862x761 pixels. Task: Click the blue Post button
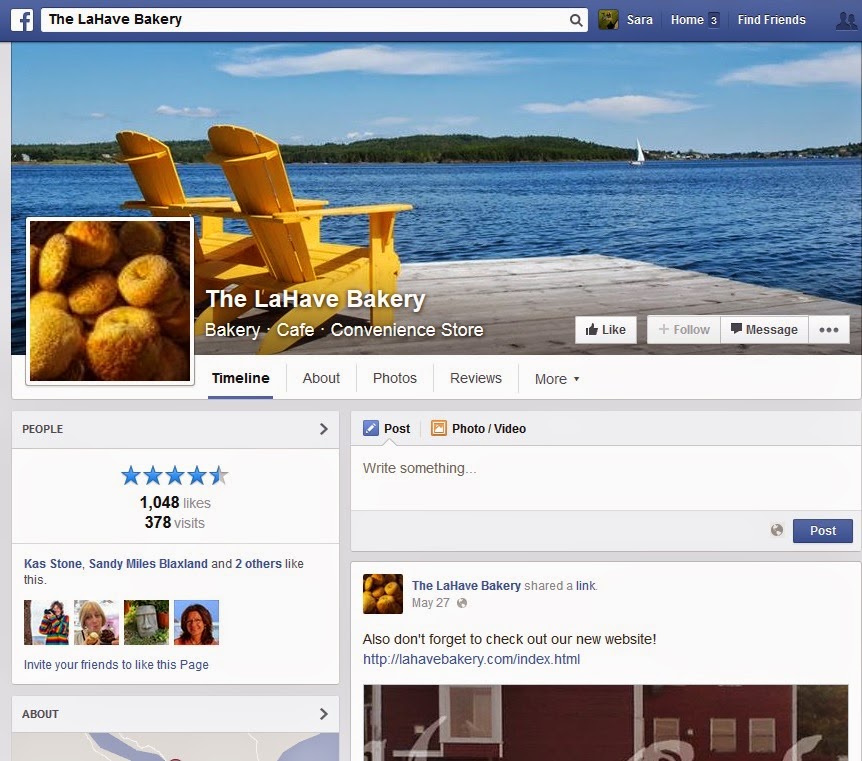coord(822,531)
